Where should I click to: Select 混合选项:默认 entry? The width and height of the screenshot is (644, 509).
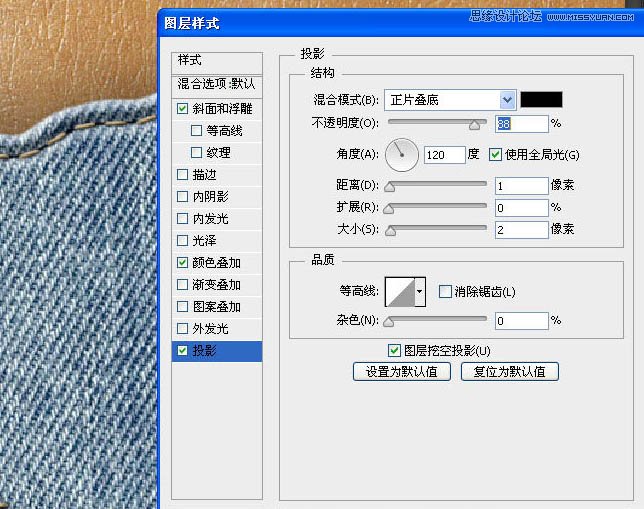coord(217,85)
